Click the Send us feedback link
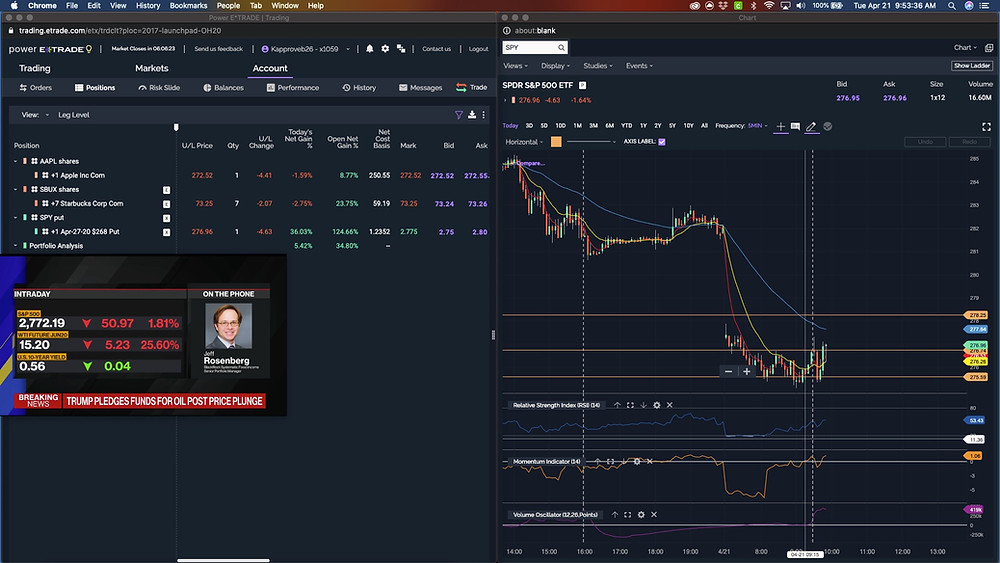Image resolution: width=1000 pixels, height=563 pixels. 218,48
